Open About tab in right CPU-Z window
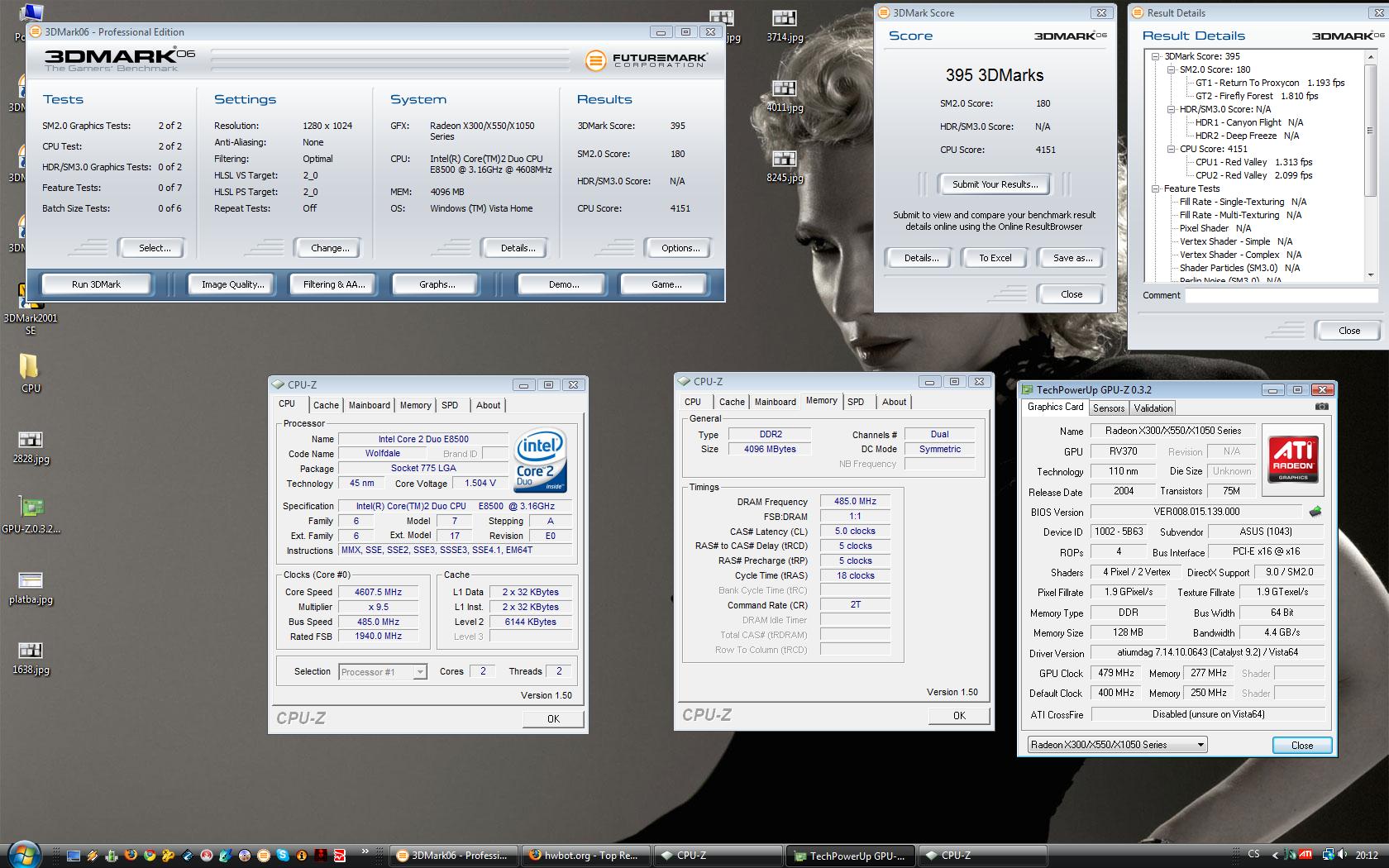The width and height of the screenshot is (1389, 868). (x=894, y=402)
